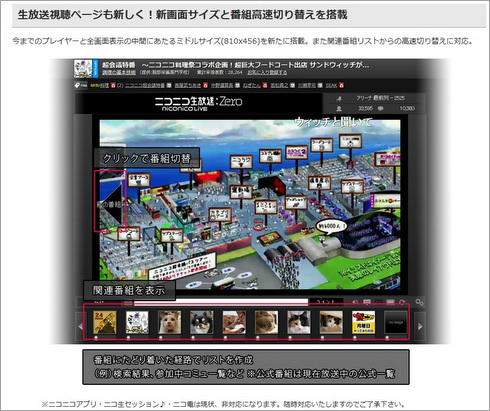Click the comment count speech bubble icon
The width and height of the screenshot is (490, 411).
[x=380, y=109]
